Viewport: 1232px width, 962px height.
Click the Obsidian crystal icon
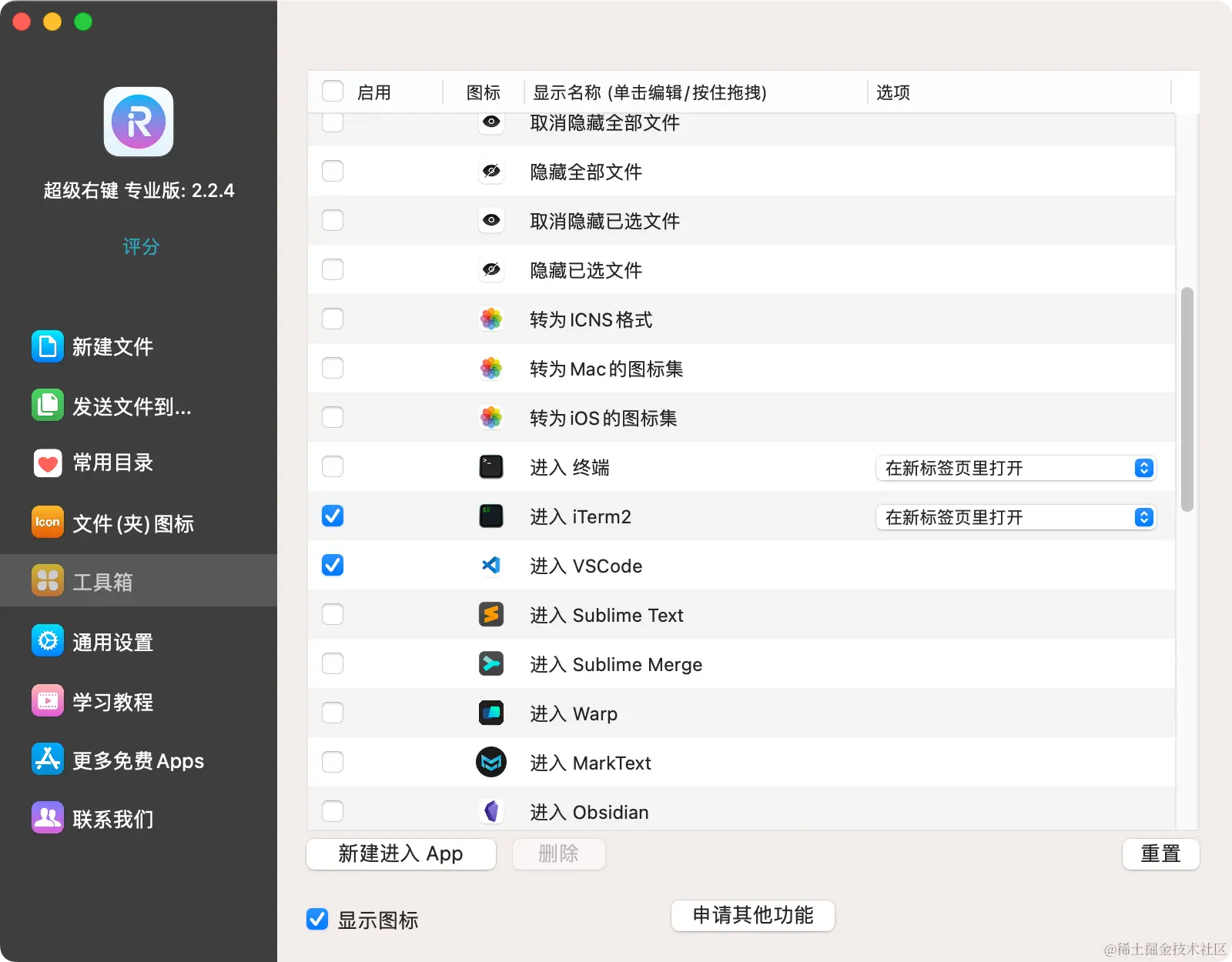click(x=491, y=811)
